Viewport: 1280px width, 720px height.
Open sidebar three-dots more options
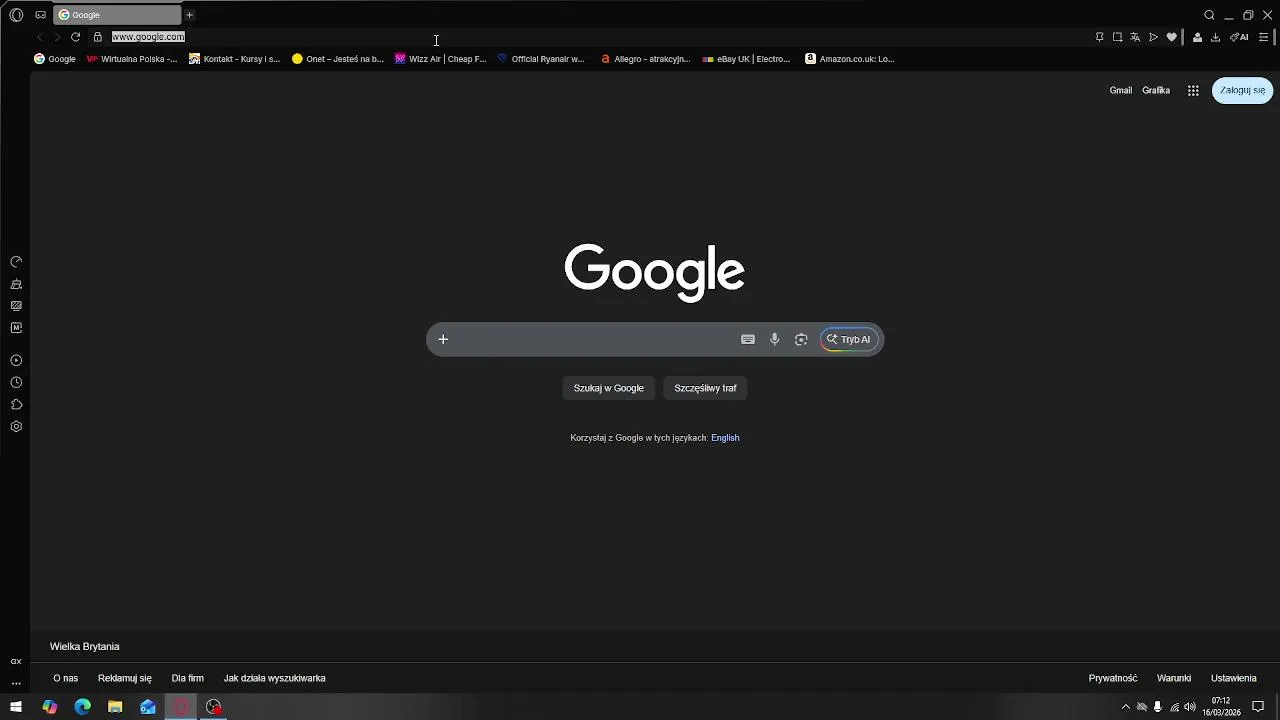coord(16,684)
